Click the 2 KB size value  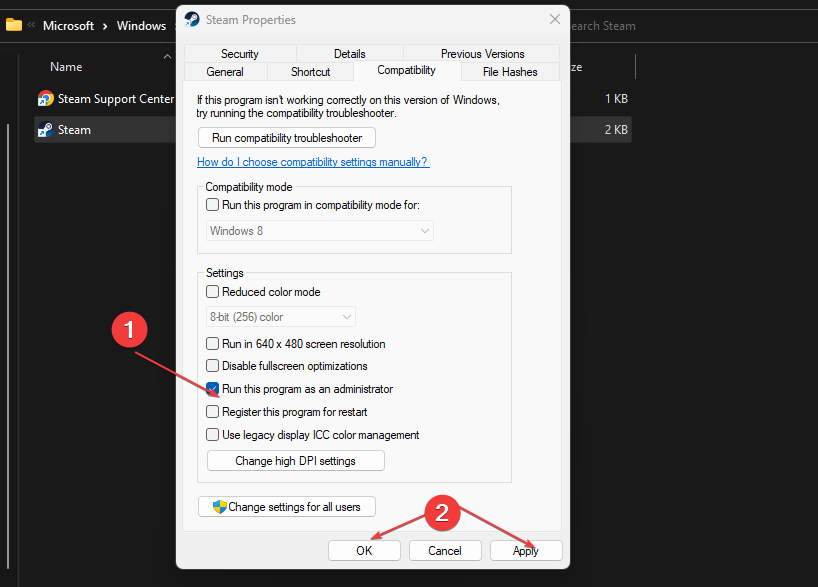pyautogui.click(x=616, y=130)
